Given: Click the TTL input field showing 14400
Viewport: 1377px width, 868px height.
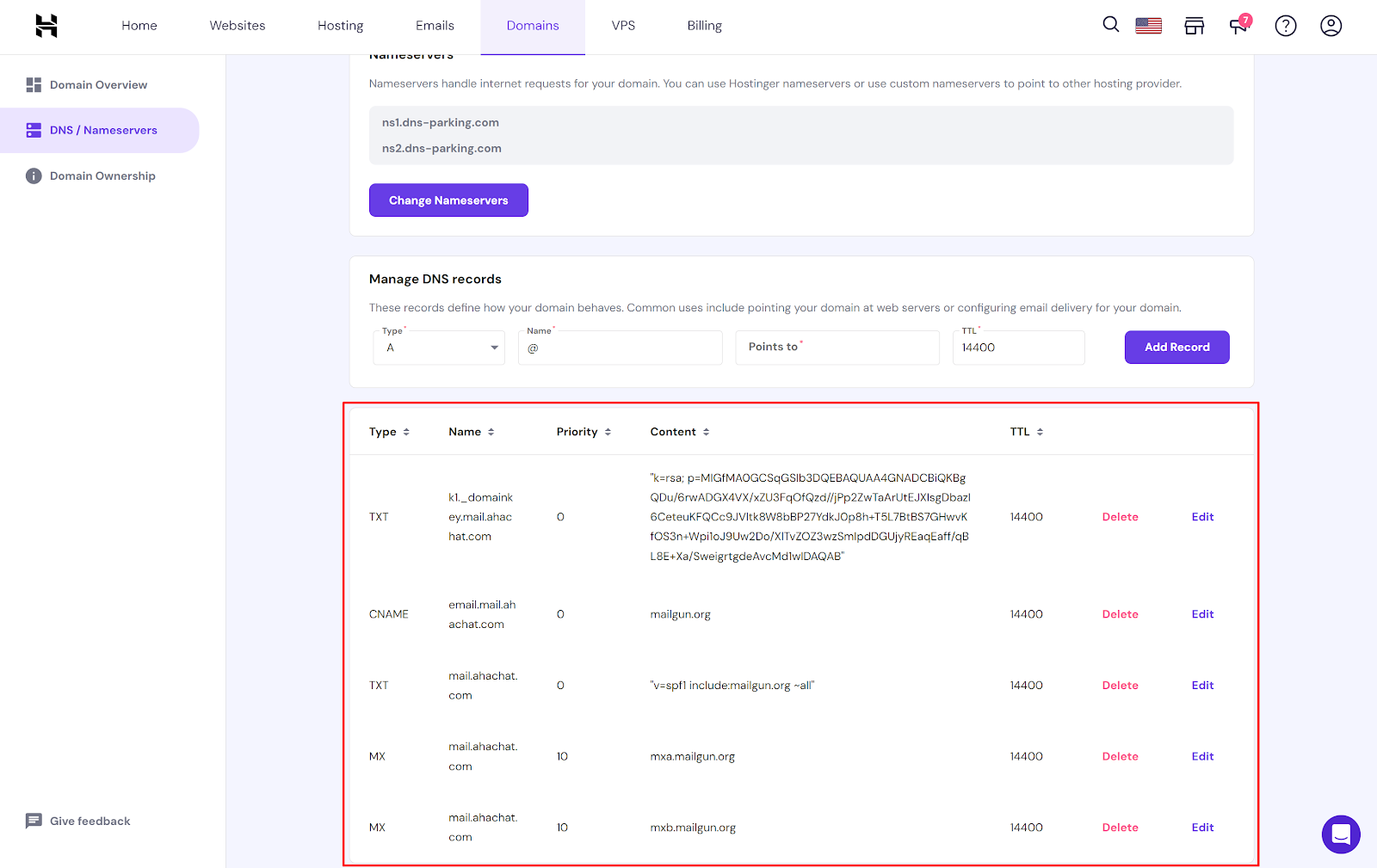Looking at the screenshot, I should pos(1018,348).
